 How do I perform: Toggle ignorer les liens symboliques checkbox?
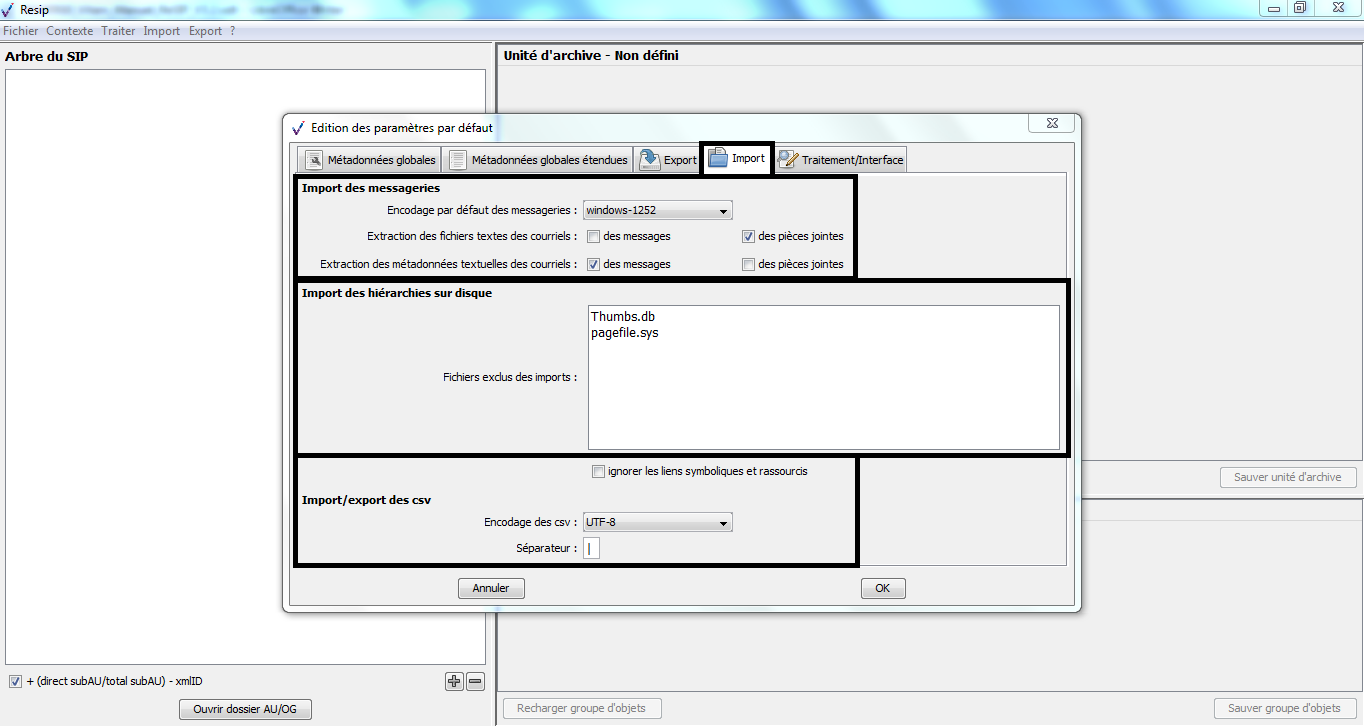point(598,471)
